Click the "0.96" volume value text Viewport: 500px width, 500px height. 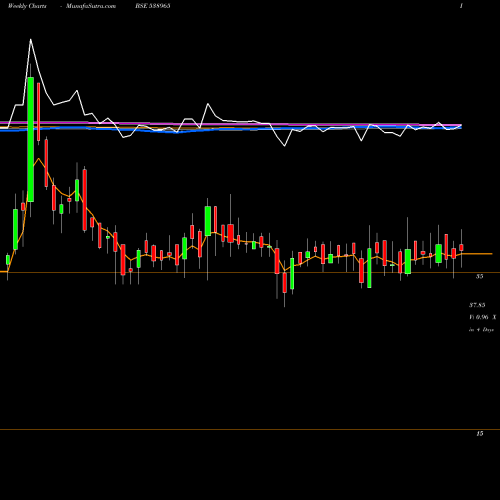click(x=482, y=317)
